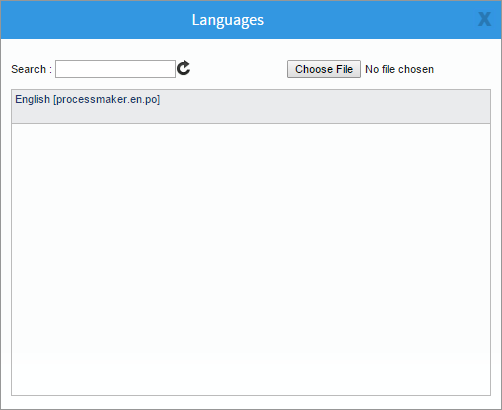
Task: Pick the English language entry
Action: (251, 106)
